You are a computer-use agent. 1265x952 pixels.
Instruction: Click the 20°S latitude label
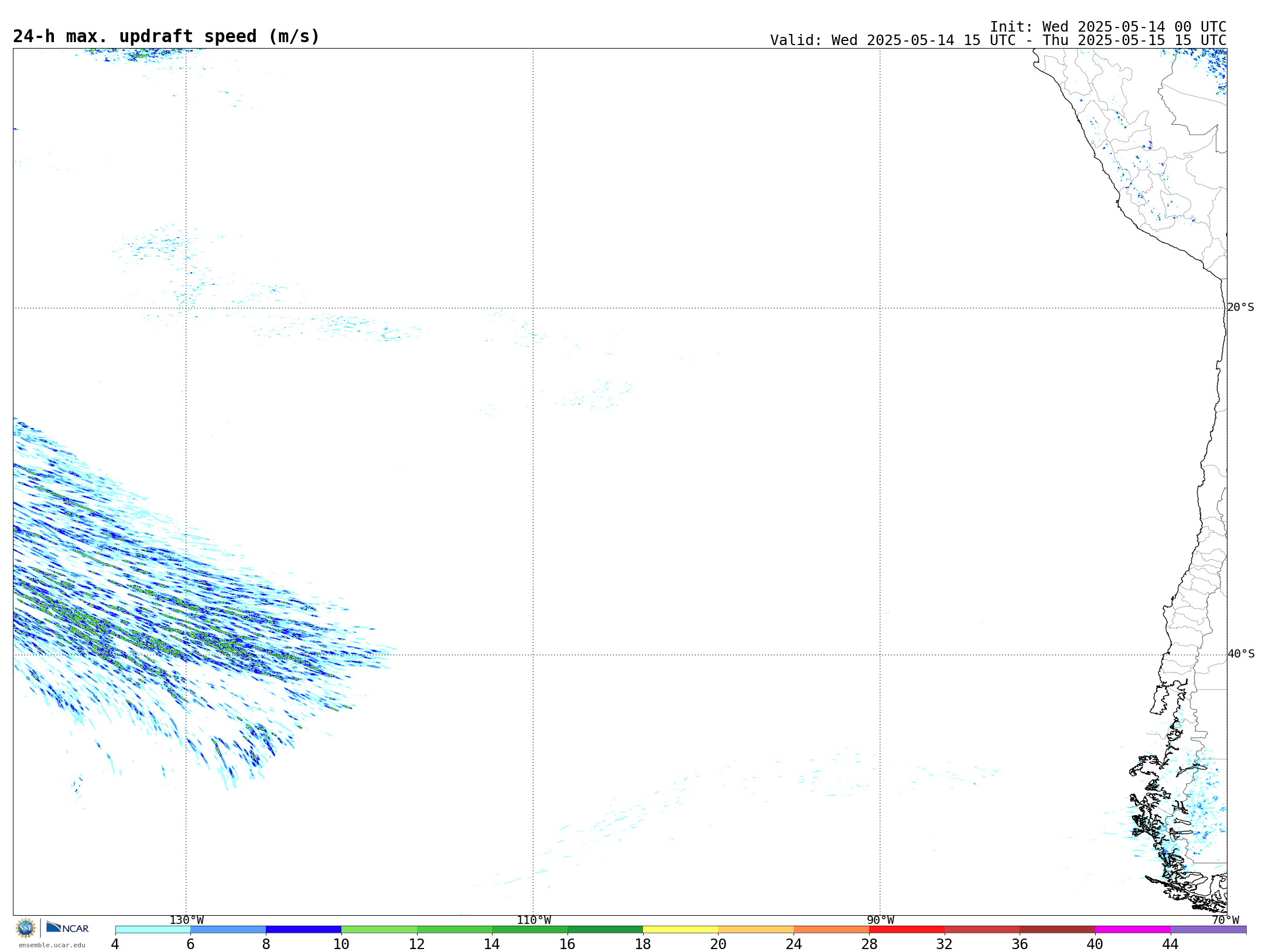point(1240,307)
